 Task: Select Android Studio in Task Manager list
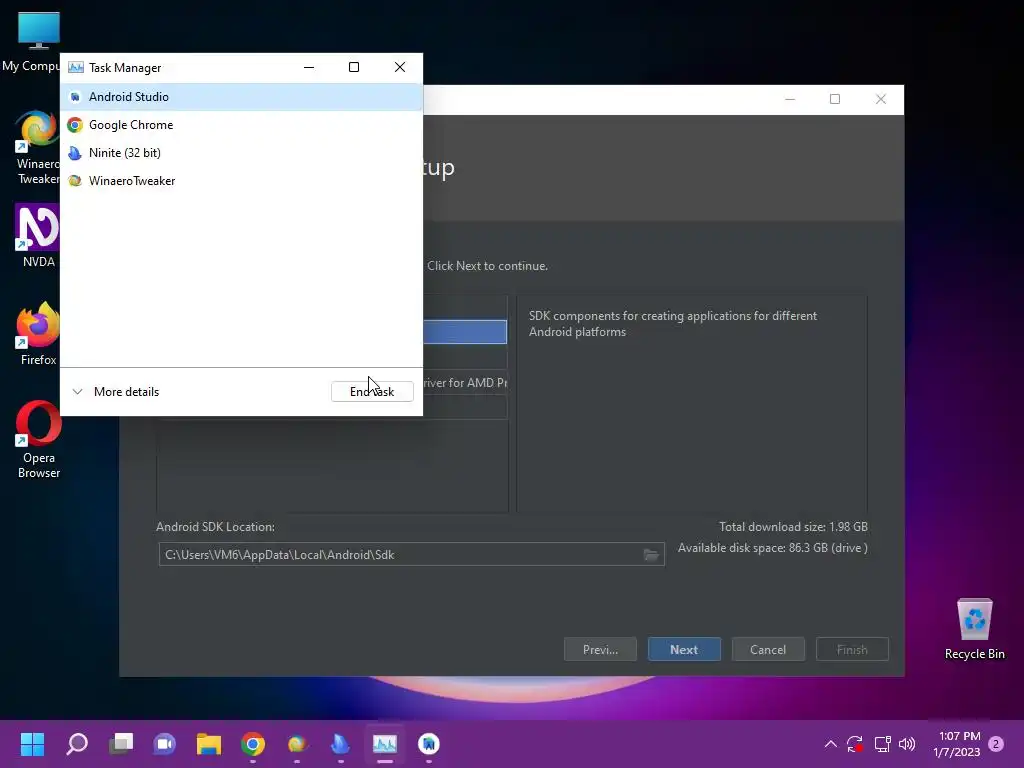pyautogui.click(x=242, y=97)
